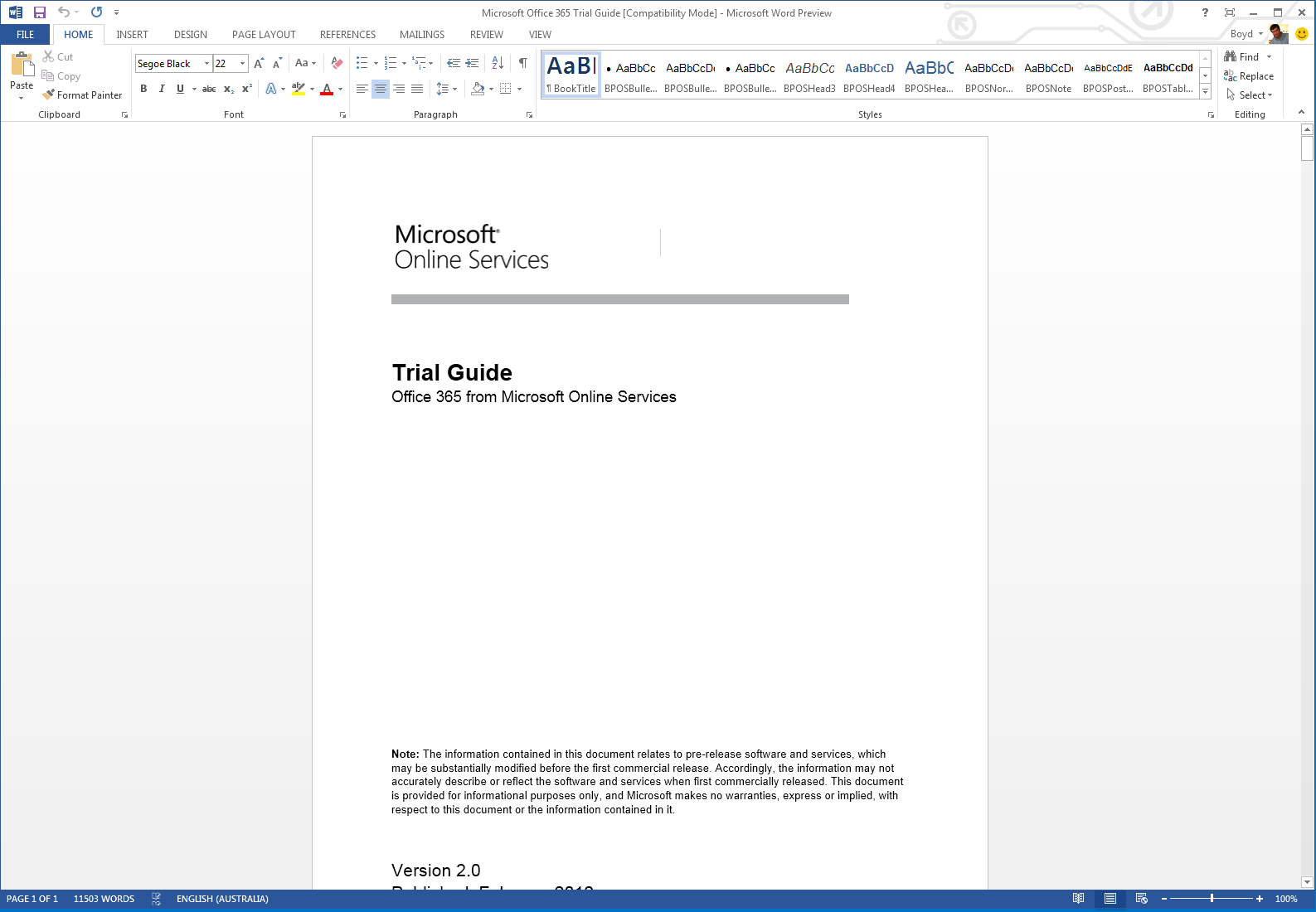Expand the Styles gallery More arrow
This screenshot has width=1316, height=912.
tap(1206, 93)
